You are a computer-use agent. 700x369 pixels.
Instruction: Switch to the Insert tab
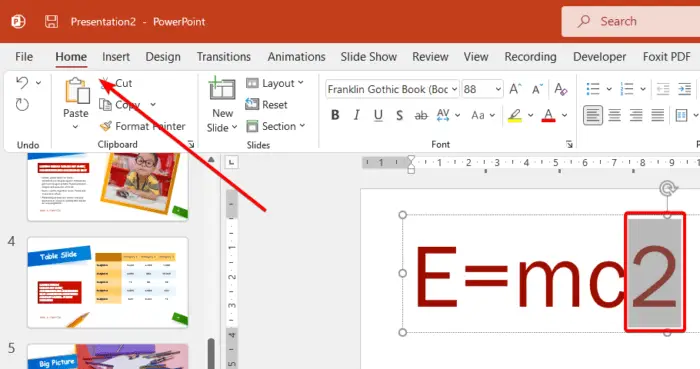116,57
